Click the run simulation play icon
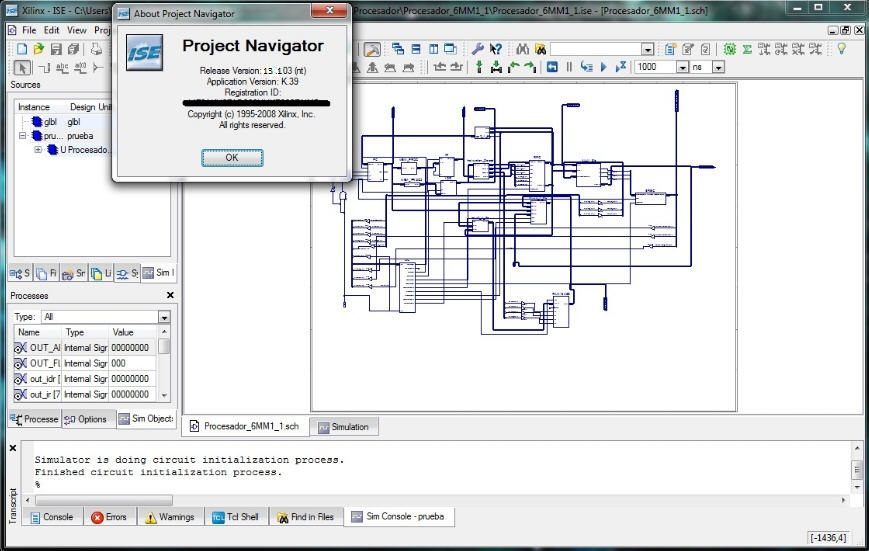869x551 pixels. (603, 67)
